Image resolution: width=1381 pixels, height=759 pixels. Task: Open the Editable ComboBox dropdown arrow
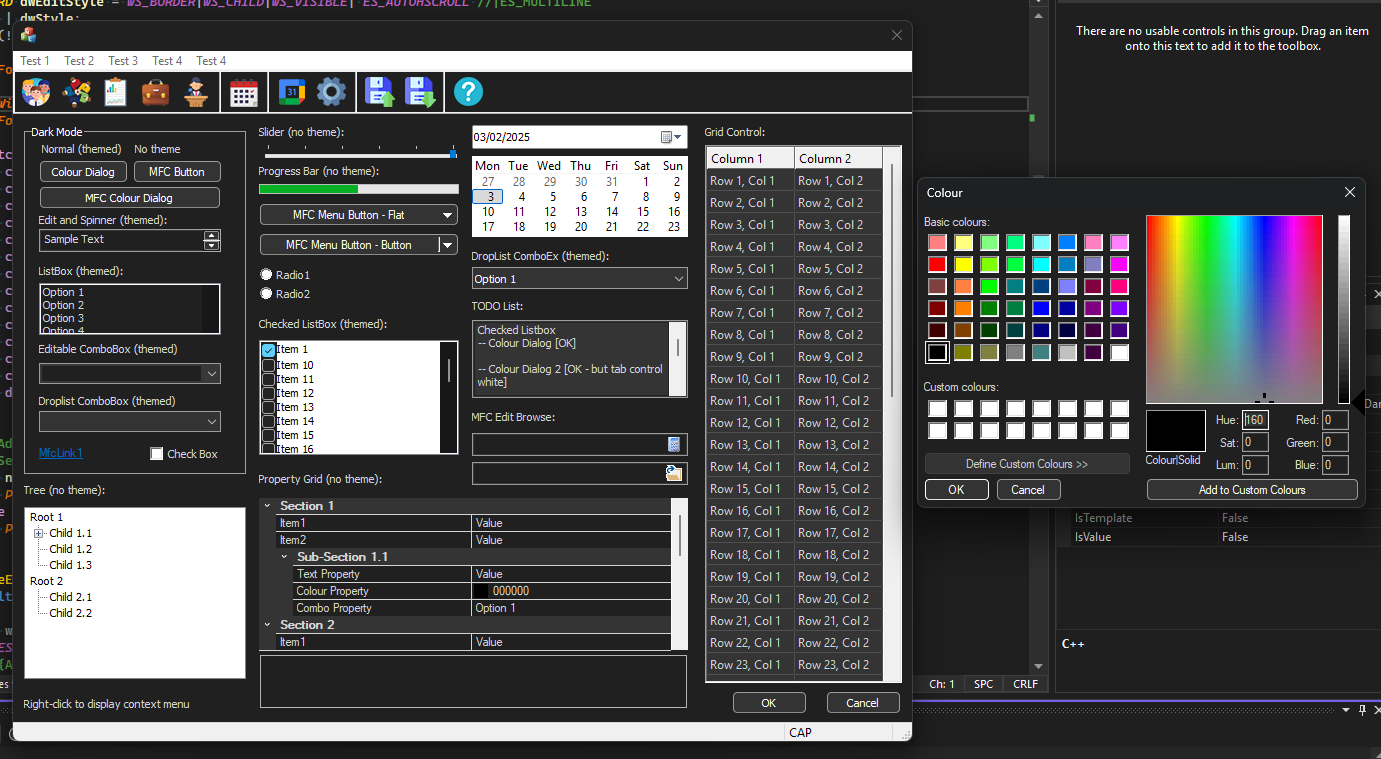point(211,373)
